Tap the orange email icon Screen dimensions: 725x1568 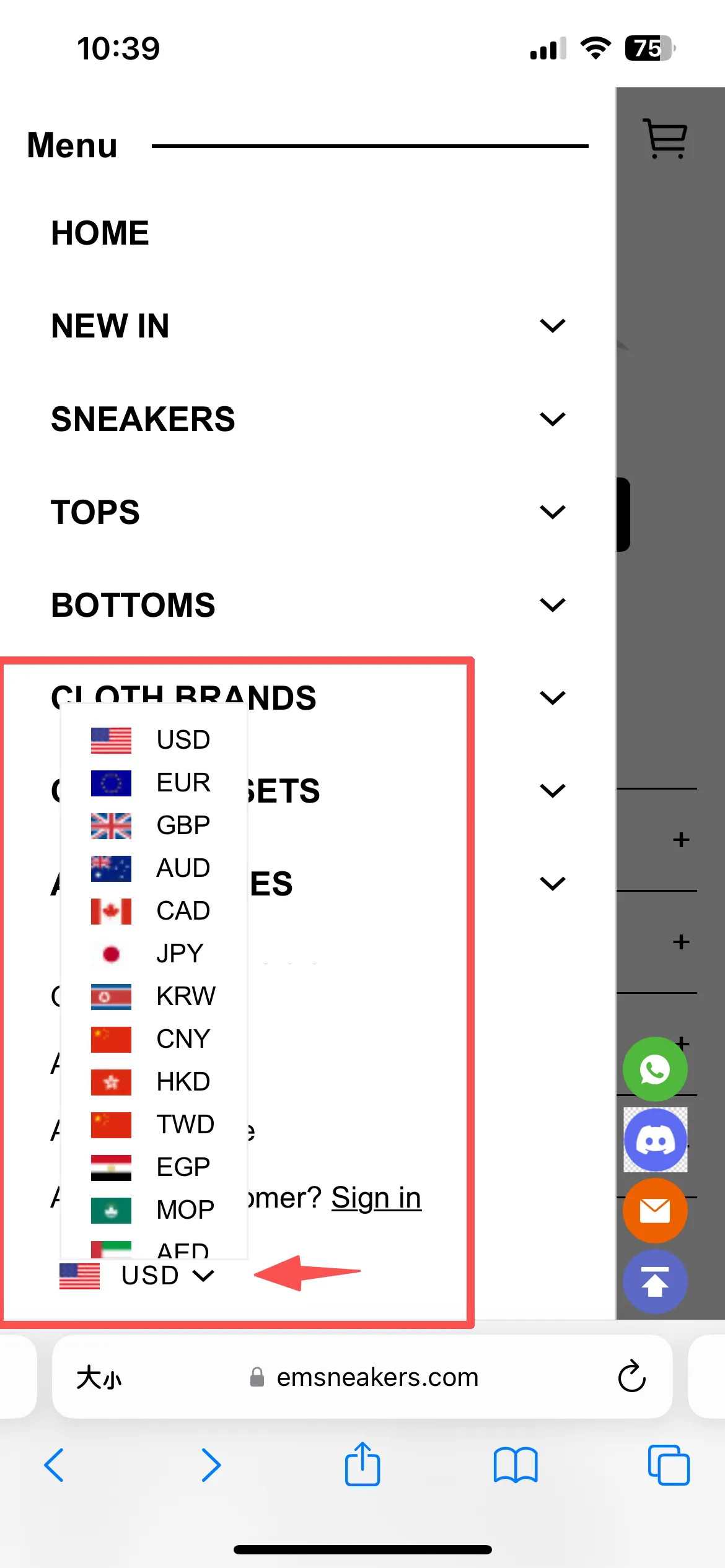(654, 1211)
